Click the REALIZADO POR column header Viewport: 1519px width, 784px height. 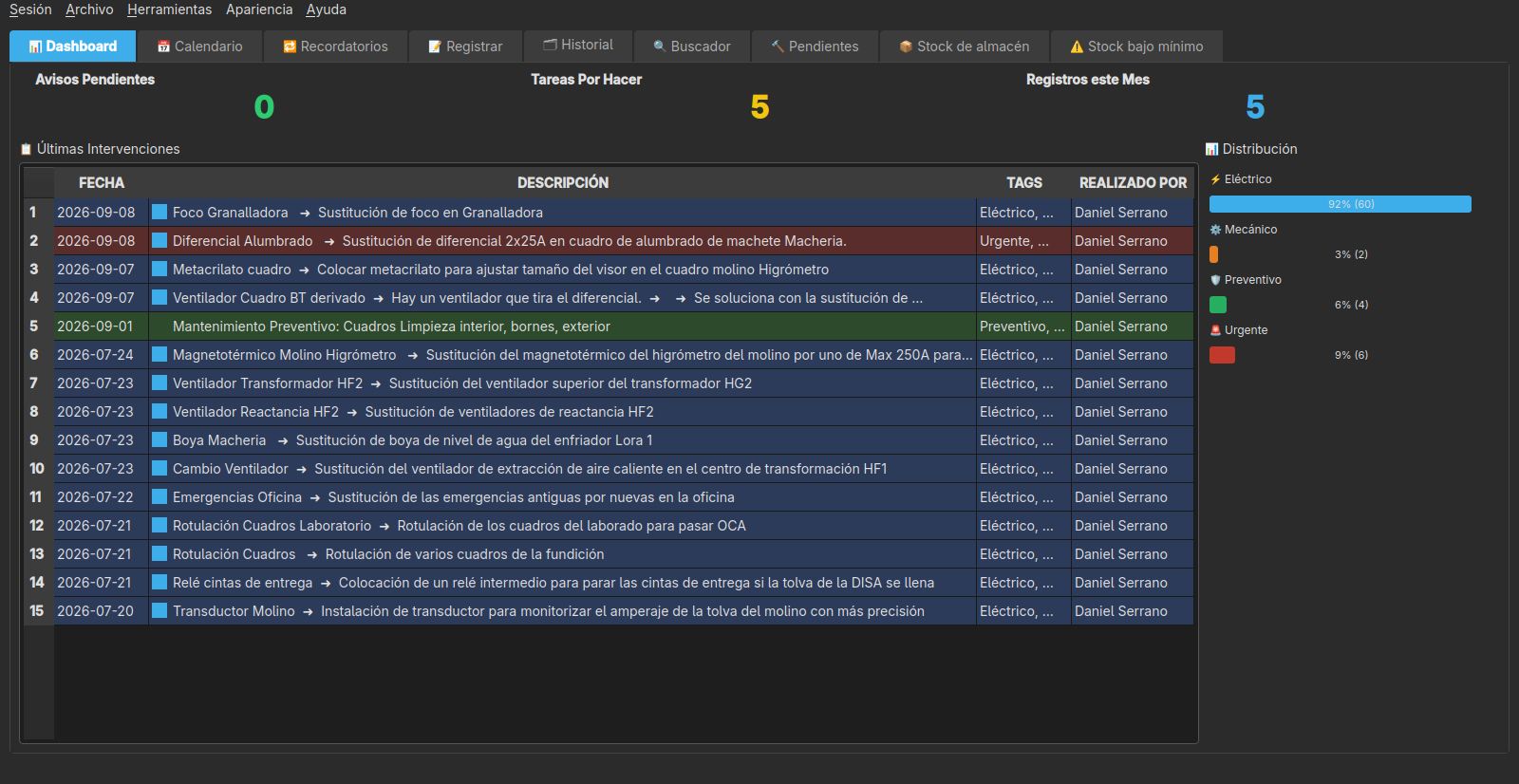[1133, 183]
